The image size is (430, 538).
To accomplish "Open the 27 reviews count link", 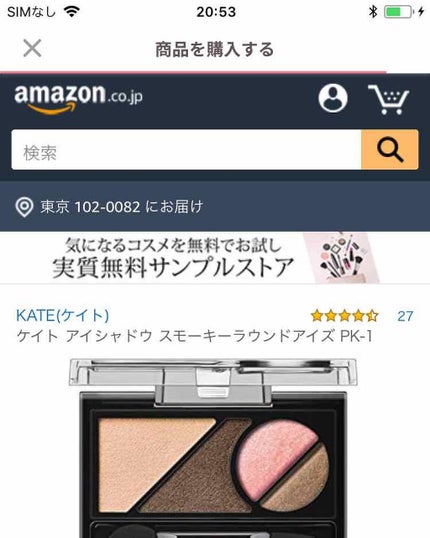I will (x=405, y=316).
